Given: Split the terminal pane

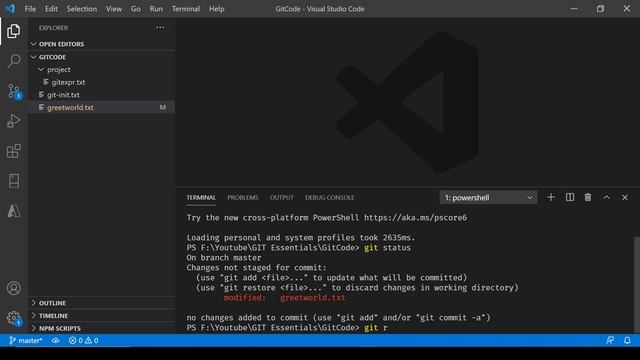Looking at the screenshot, I should [570, 198].
